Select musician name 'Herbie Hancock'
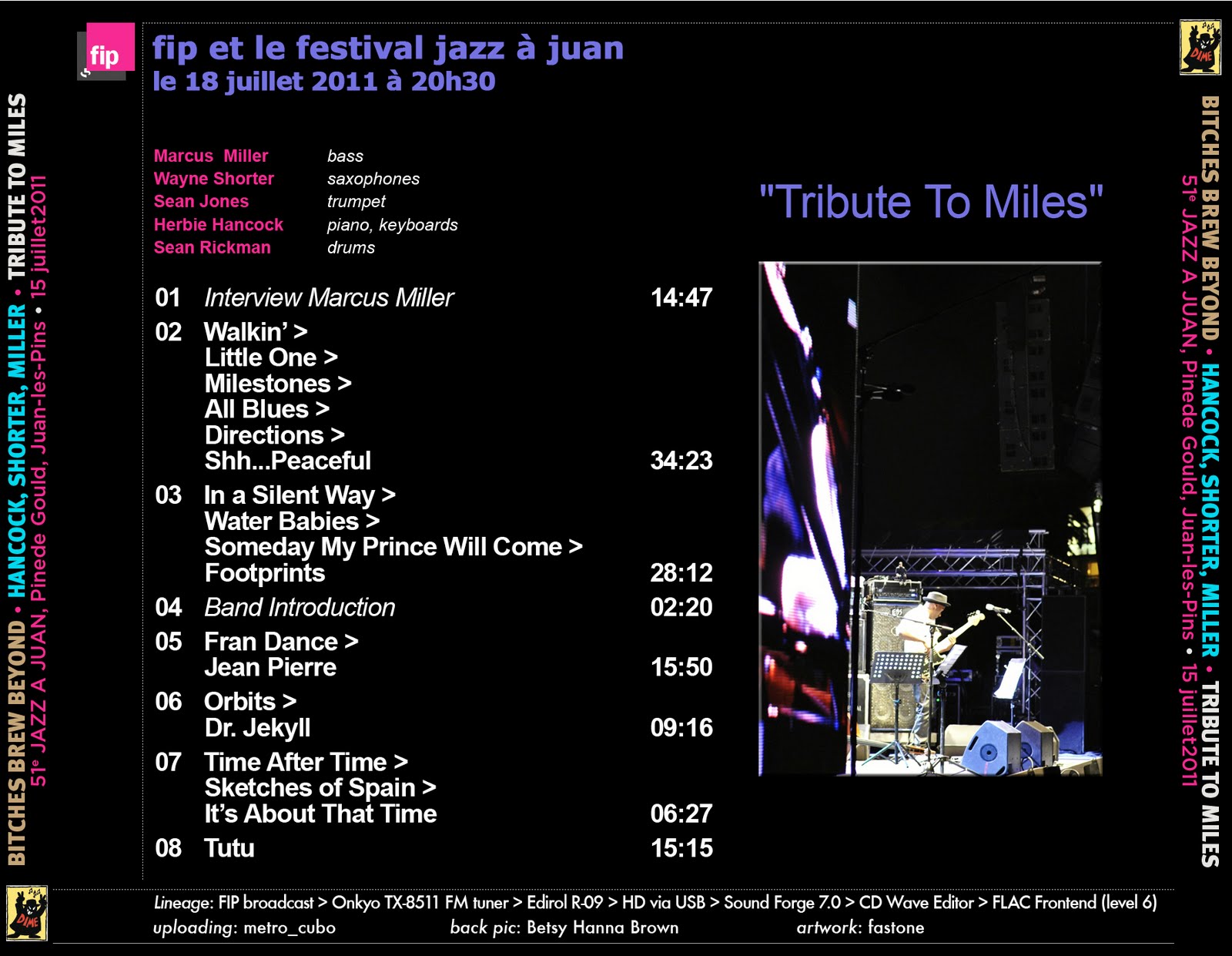The height and width of the screenshot is (956, 1232). [219, 225]
